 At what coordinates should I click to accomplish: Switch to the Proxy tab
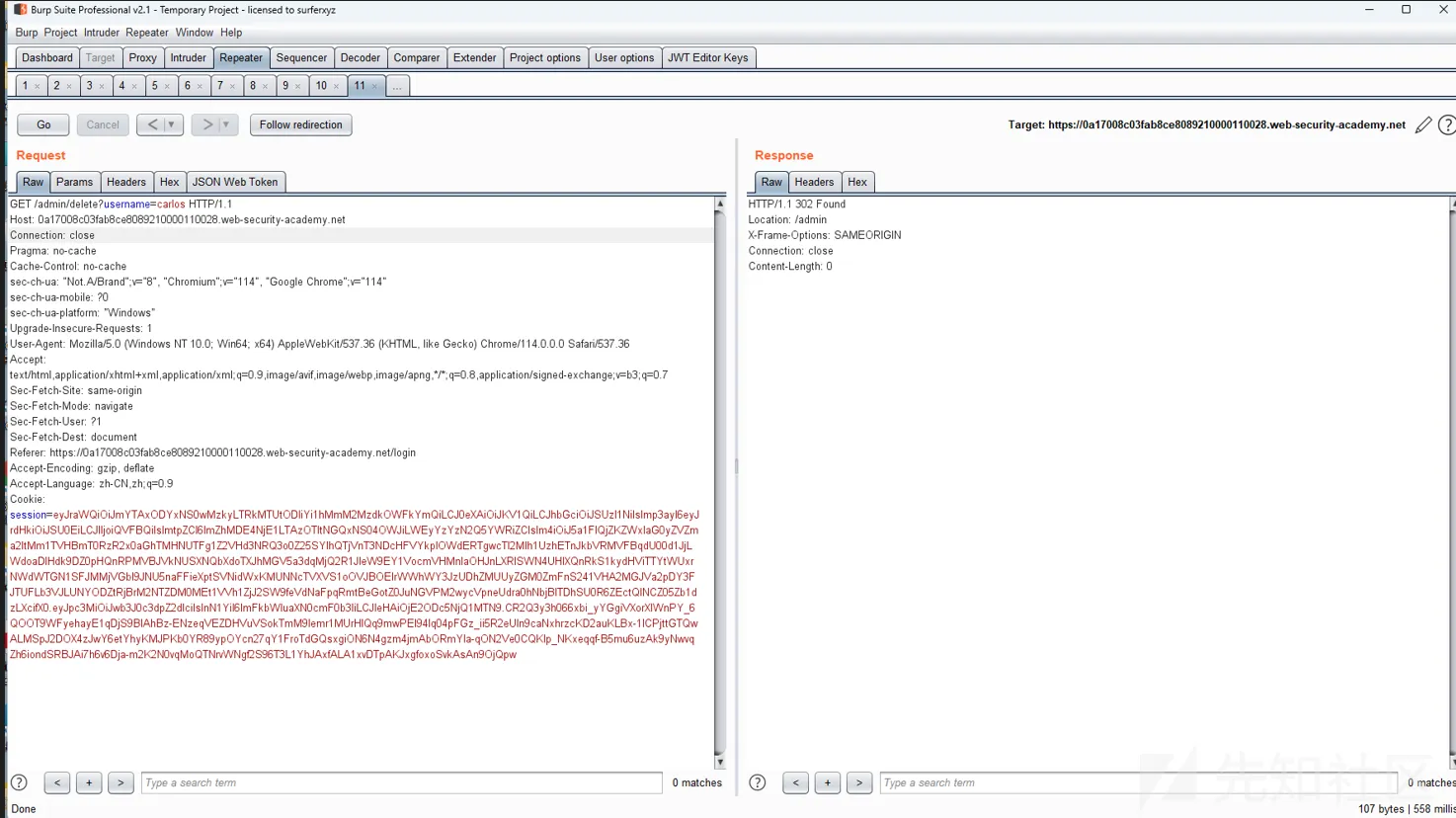point(142,57)
